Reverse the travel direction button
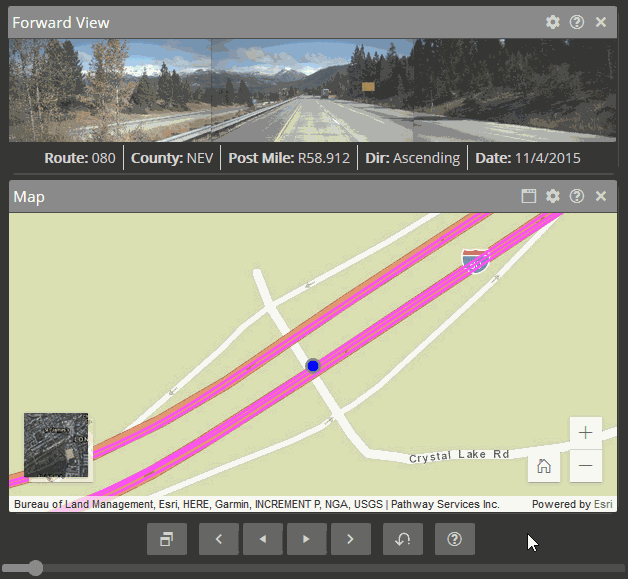 (403, 539)
